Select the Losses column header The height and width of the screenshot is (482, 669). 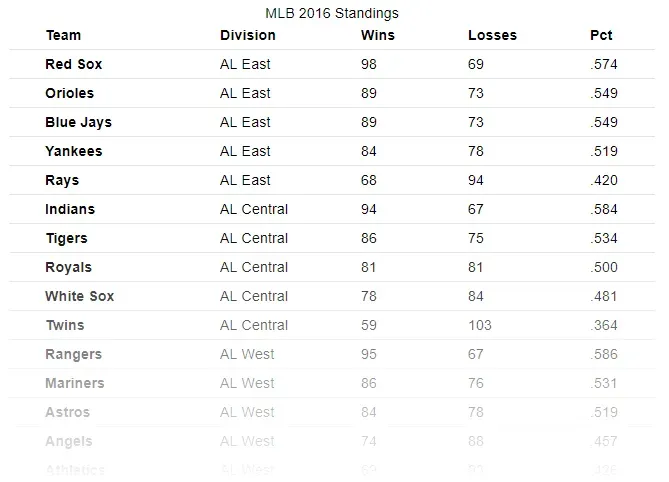coord(492,35)
